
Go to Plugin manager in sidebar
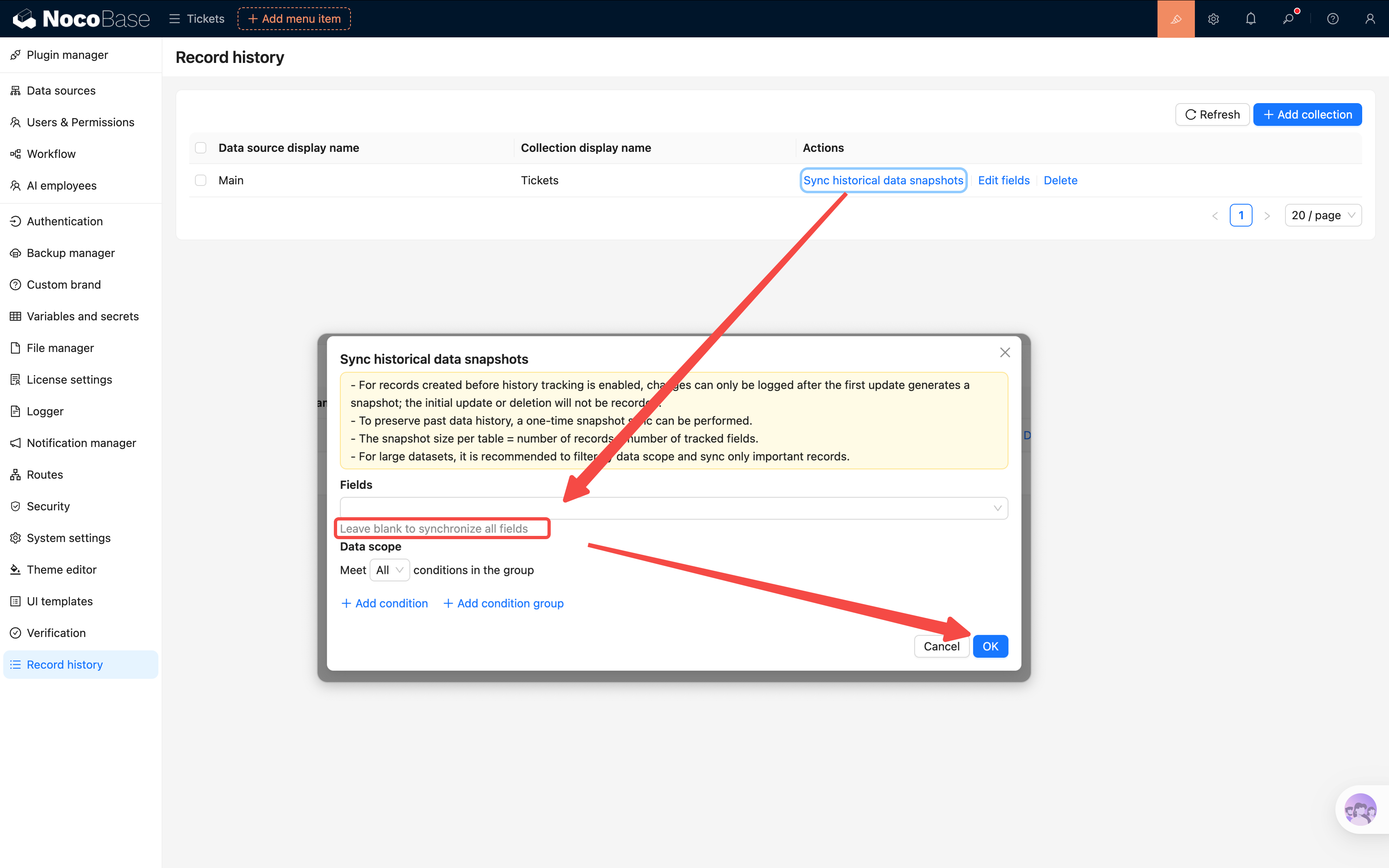[67, 55]
